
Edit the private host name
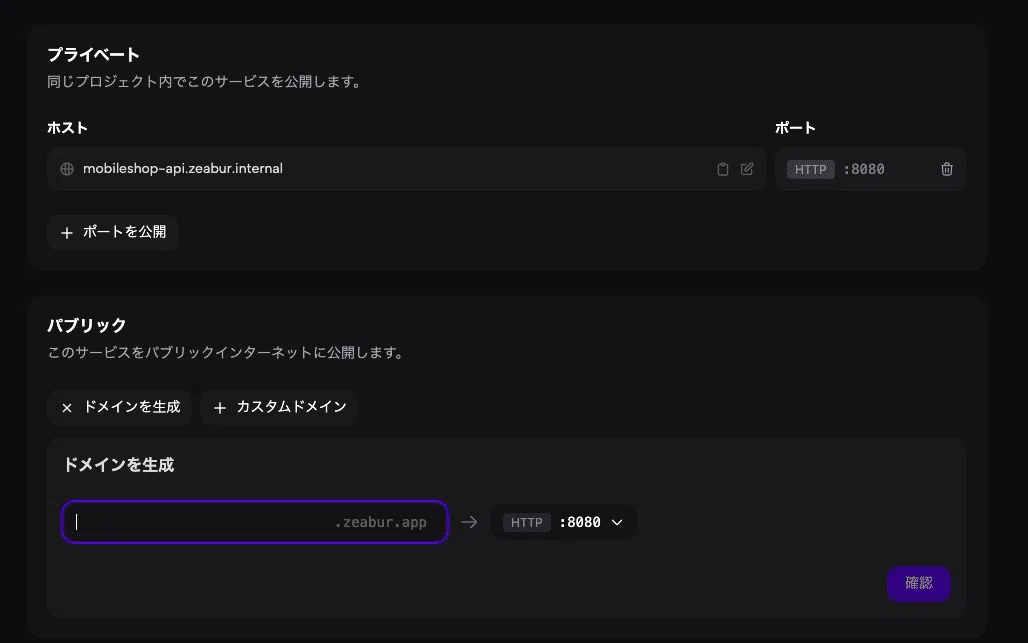click(747, 169)
